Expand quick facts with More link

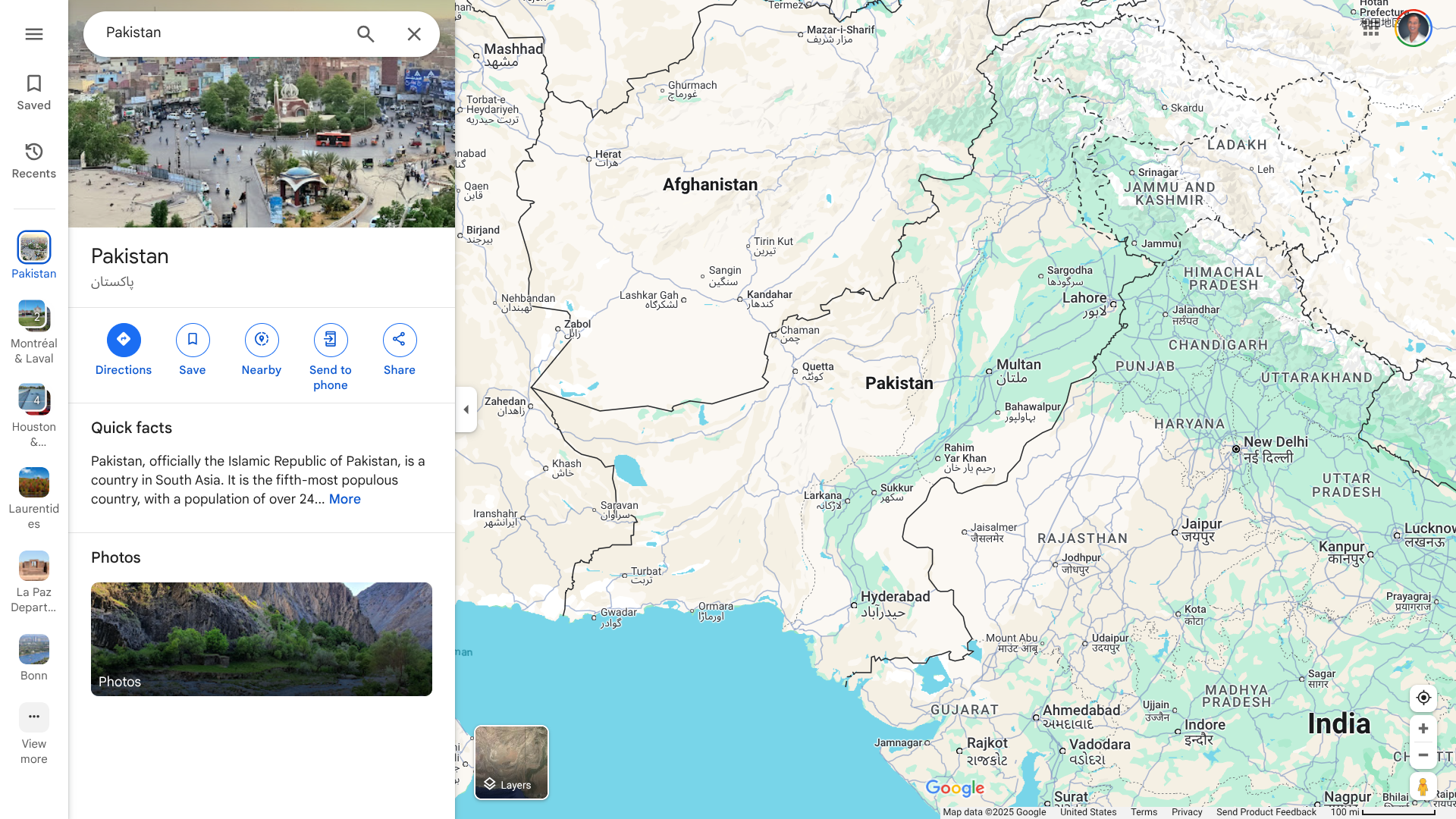tap(344, 499)
